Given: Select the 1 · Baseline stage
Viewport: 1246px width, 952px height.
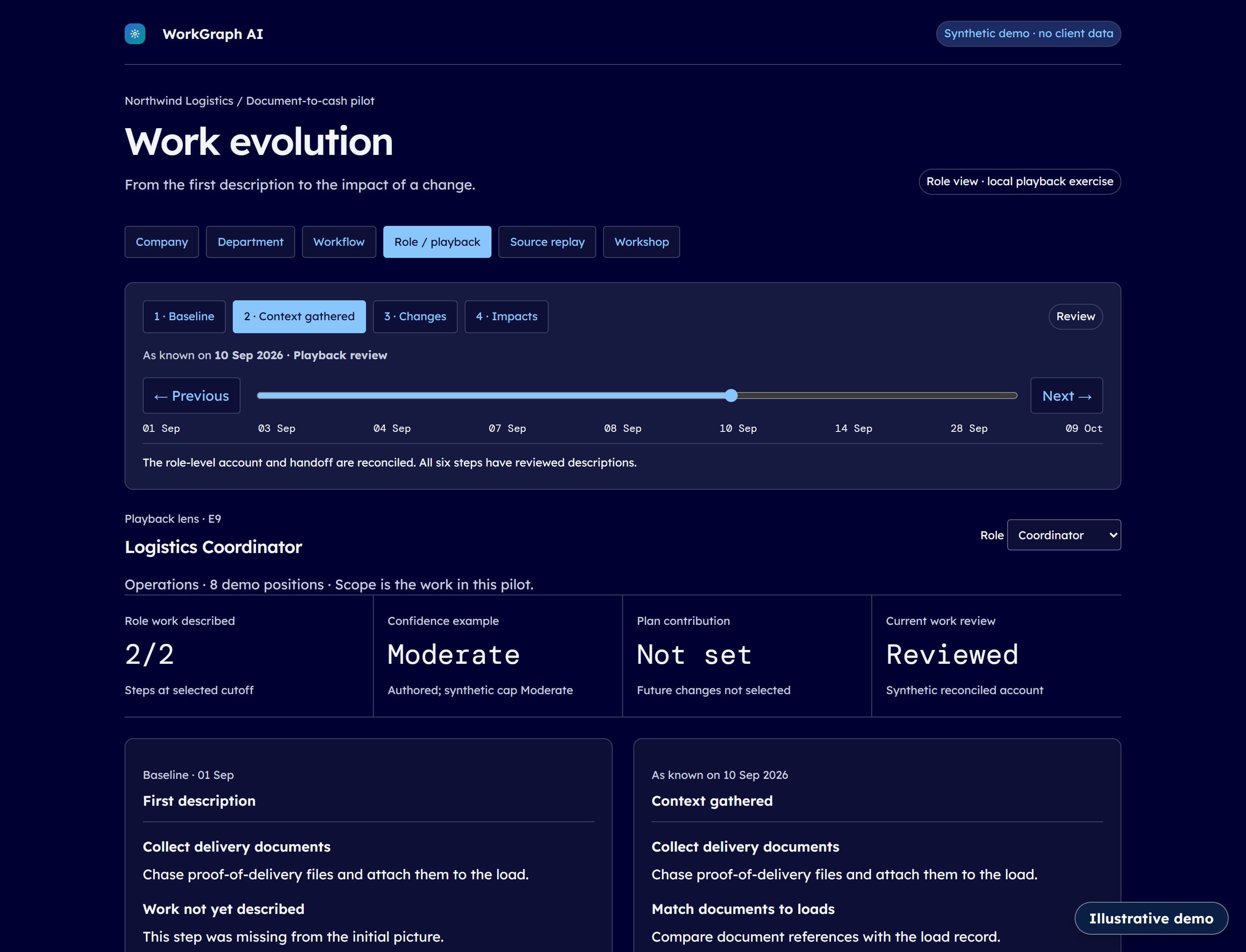Looking at the screenshot, I should [x=184, y=316].
